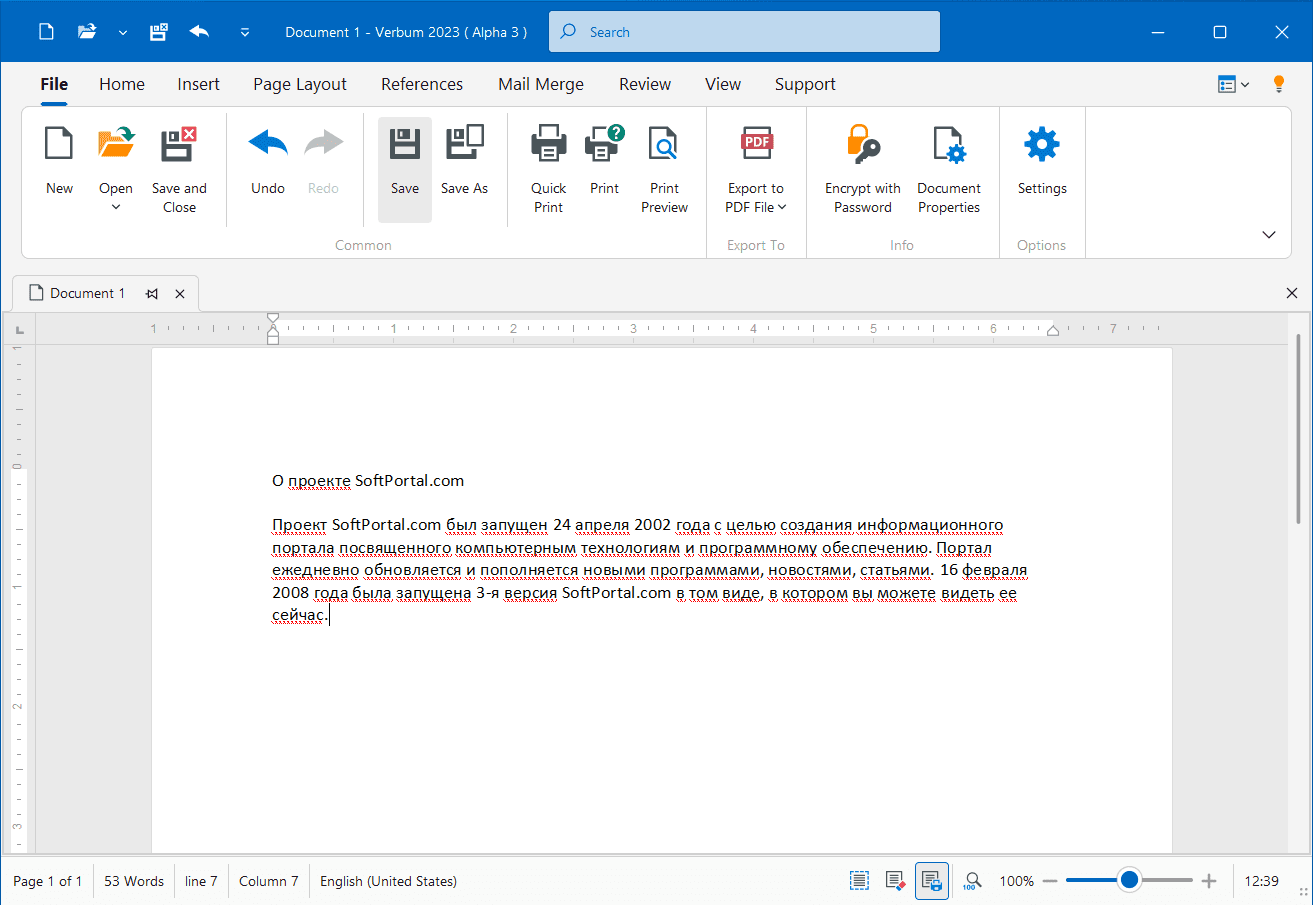Viewport: 1313px width, 905px height.
Task: Select the Mail Merge tab
Action: click(x=541, y=84)
